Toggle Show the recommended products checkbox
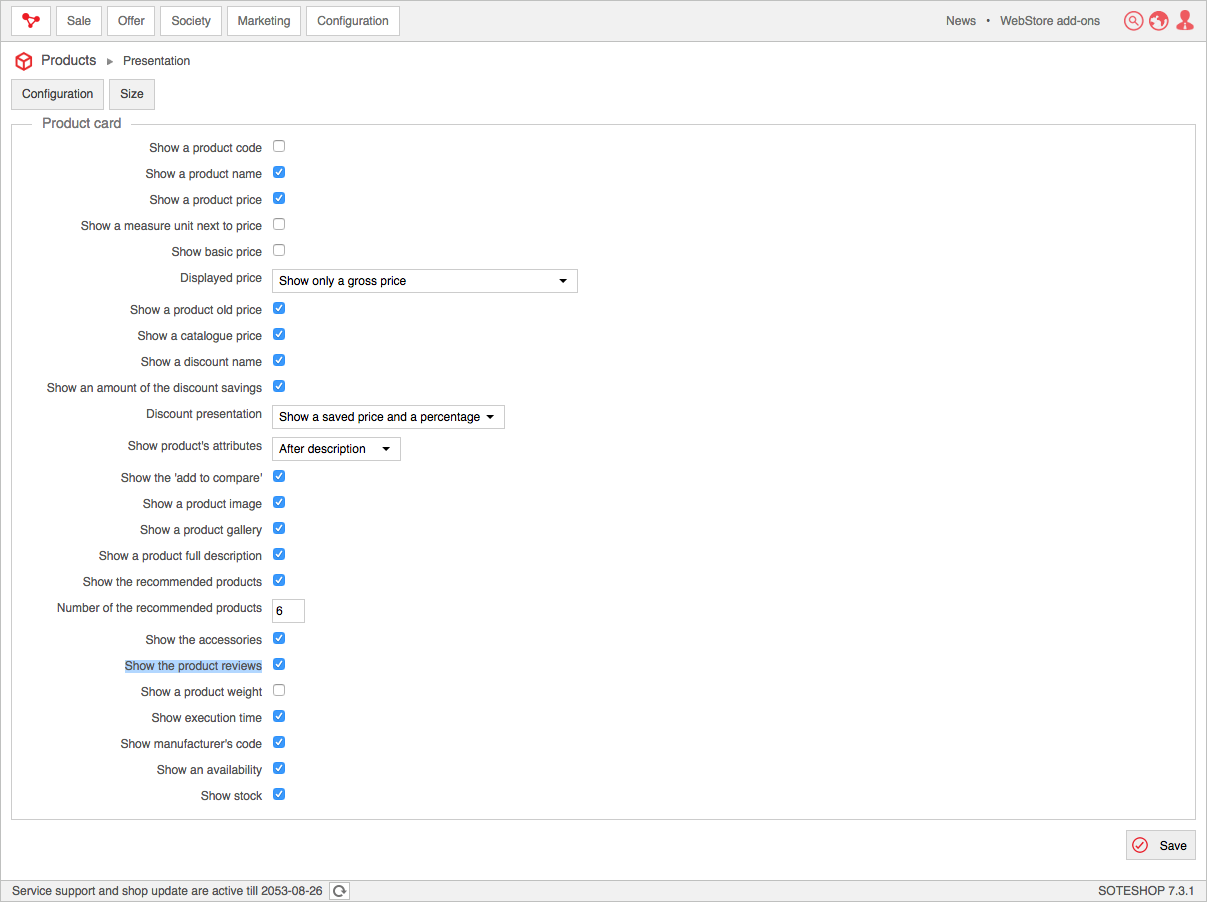Viewport: 1207px width, 902px height. click(279, 580)
